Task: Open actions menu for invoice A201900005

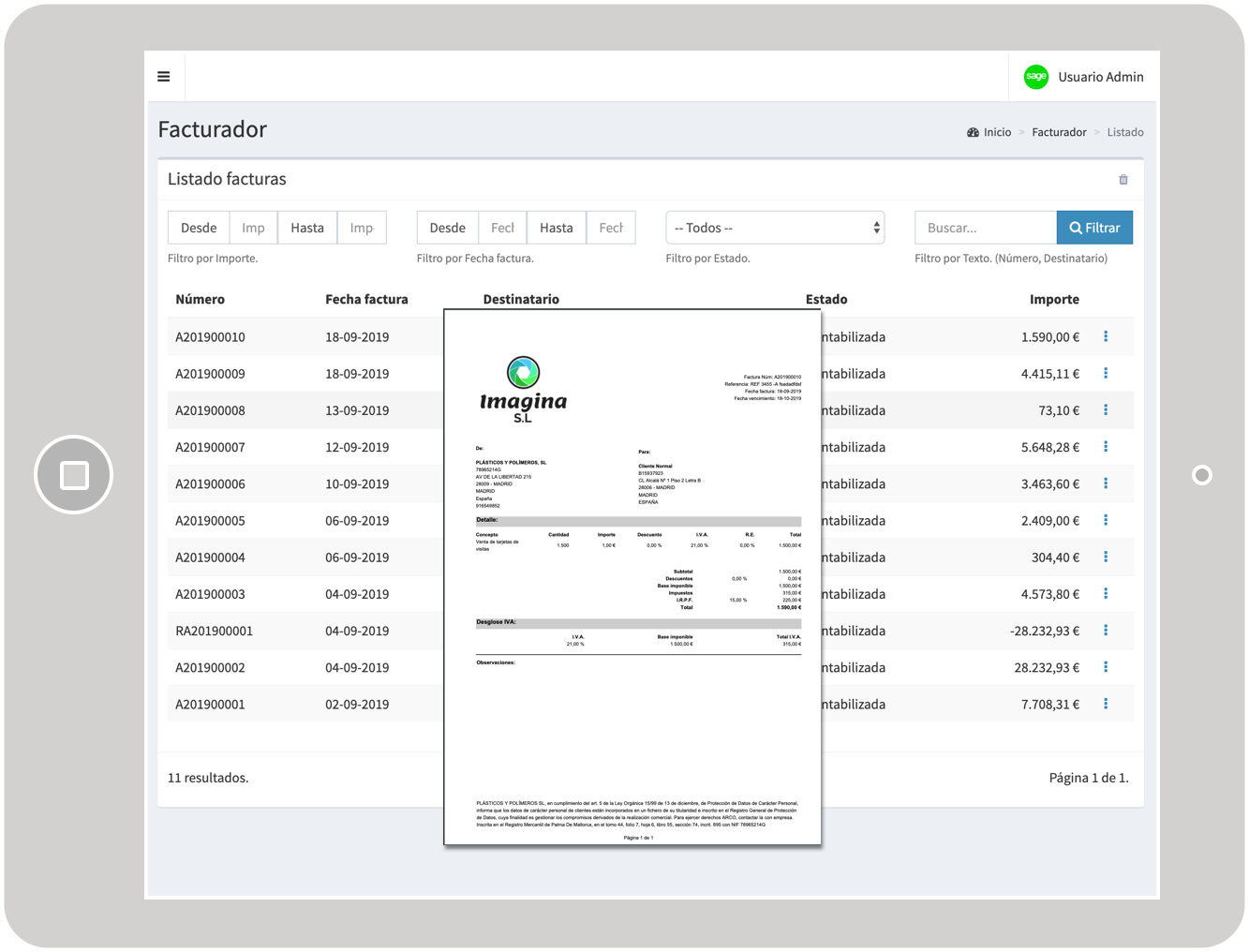Action: coord(1106,520)
